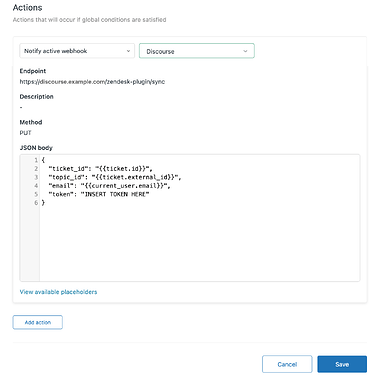Open 'View available placeholders' link
The height and width of the screenshot is (375, 378).
click(x=58, y=292)
